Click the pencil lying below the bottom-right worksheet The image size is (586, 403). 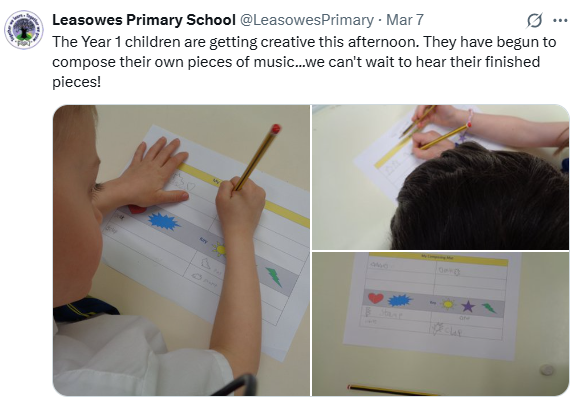[391, 390]
